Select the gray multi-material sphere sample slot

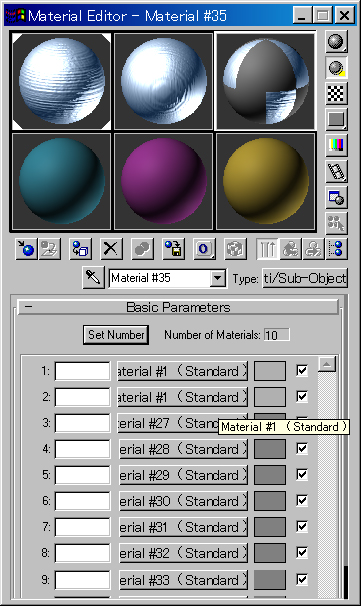pos(266,81)
